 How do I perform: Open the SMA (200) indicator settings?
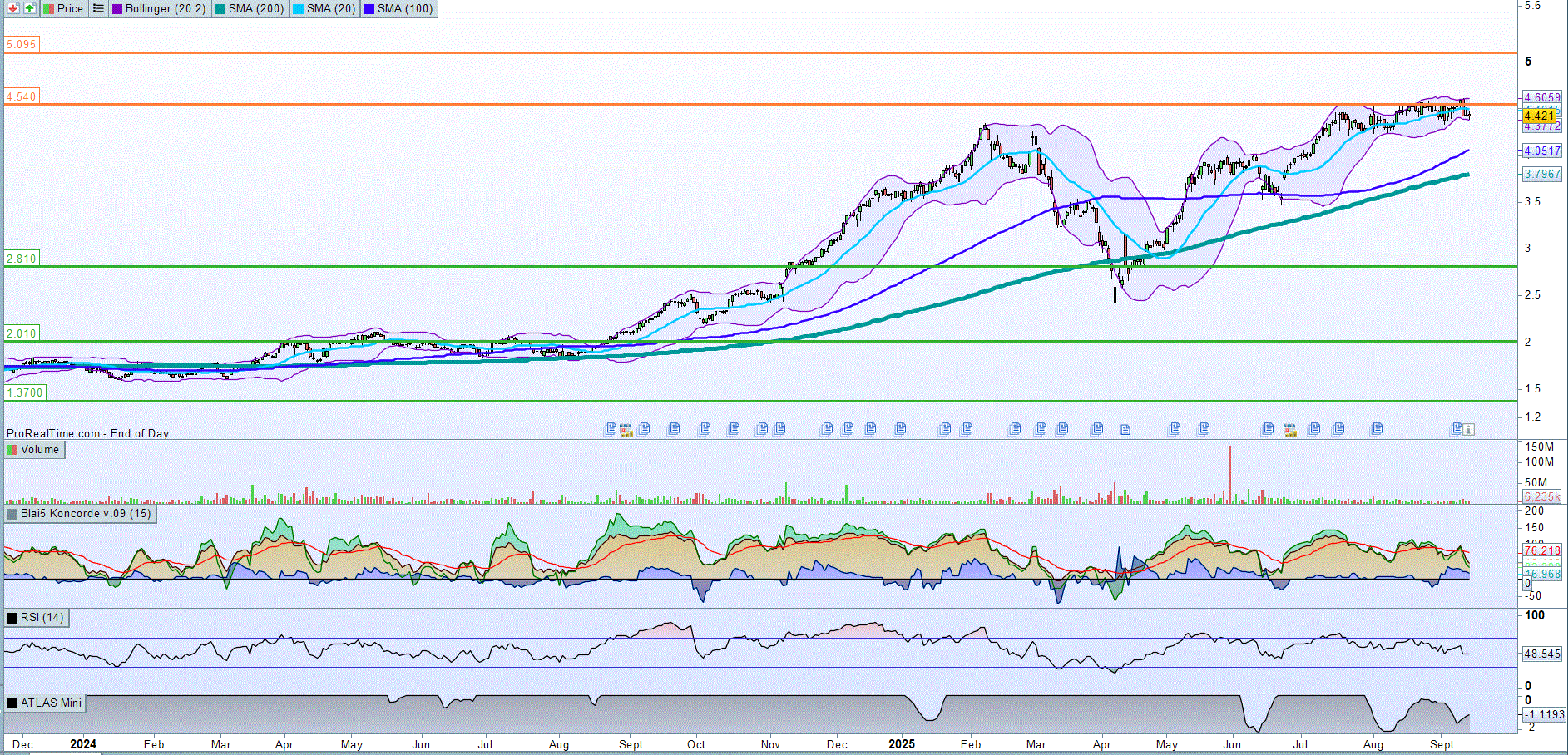coord(250,8)
